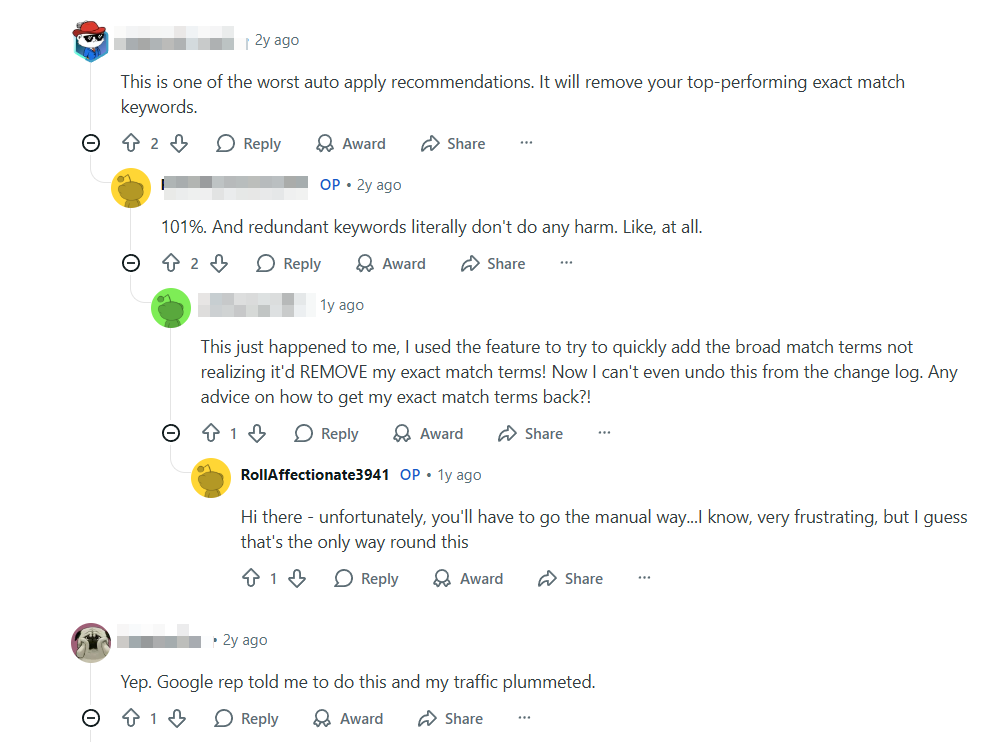Downvote the 'This just happened to me' comment
999x742 pixels.
pyautogui.click(x=257, y=434)
